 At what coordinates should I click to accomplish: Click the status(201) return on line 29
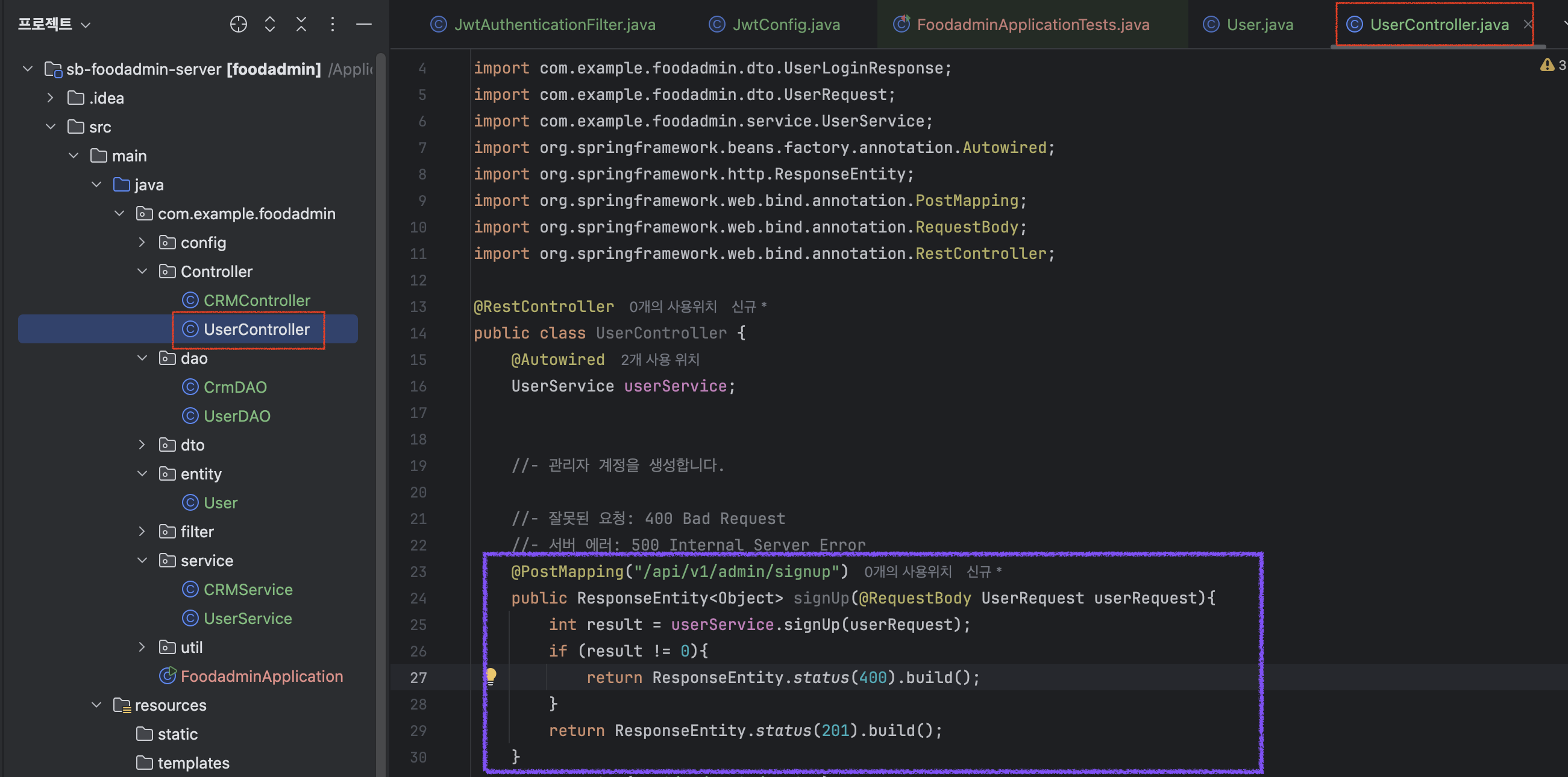point(745,730)
